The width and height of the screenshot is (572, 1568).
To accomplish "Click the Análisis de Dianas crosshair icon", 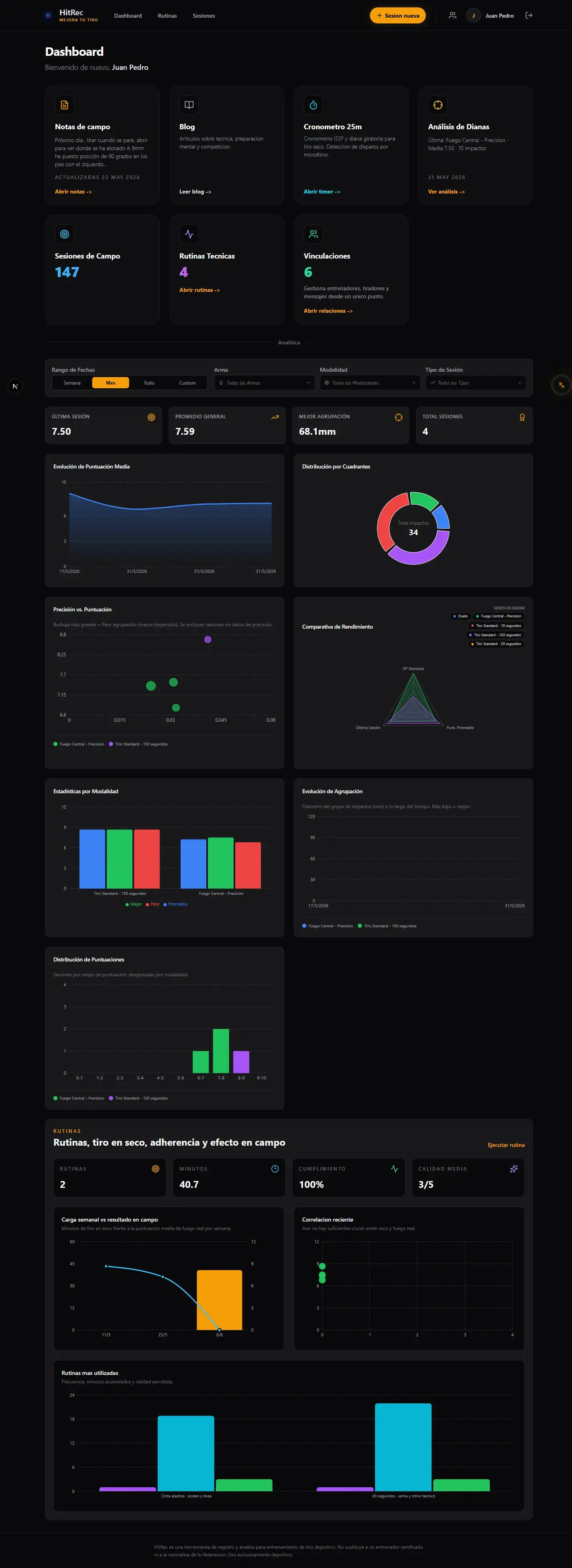I will [438, 105].
